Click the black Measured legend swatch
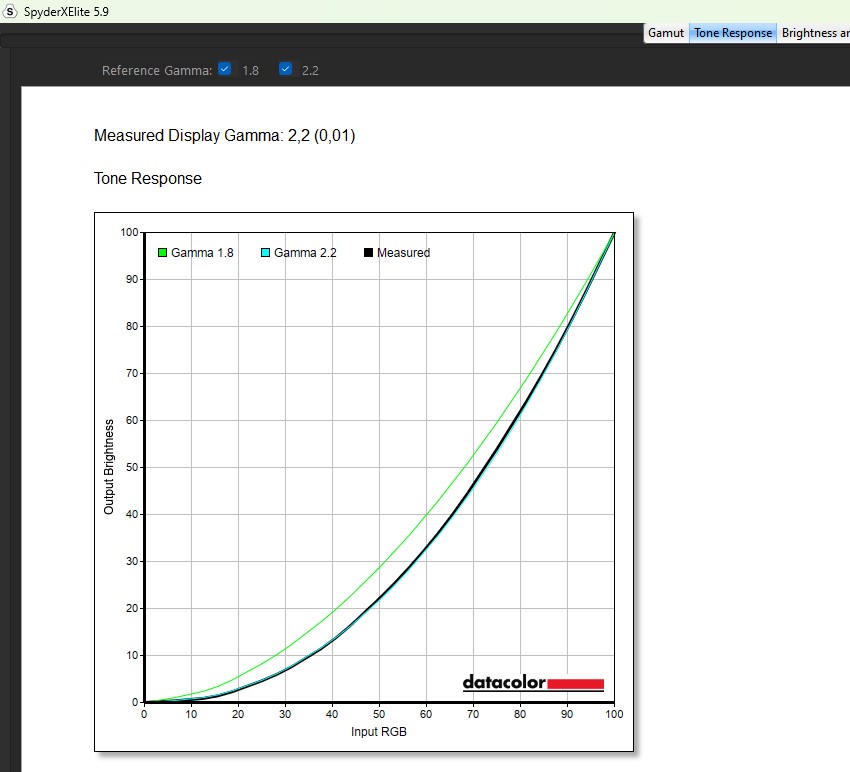This screenshot has width=850, height=772. pyautogui.click(x=369, y=253)
